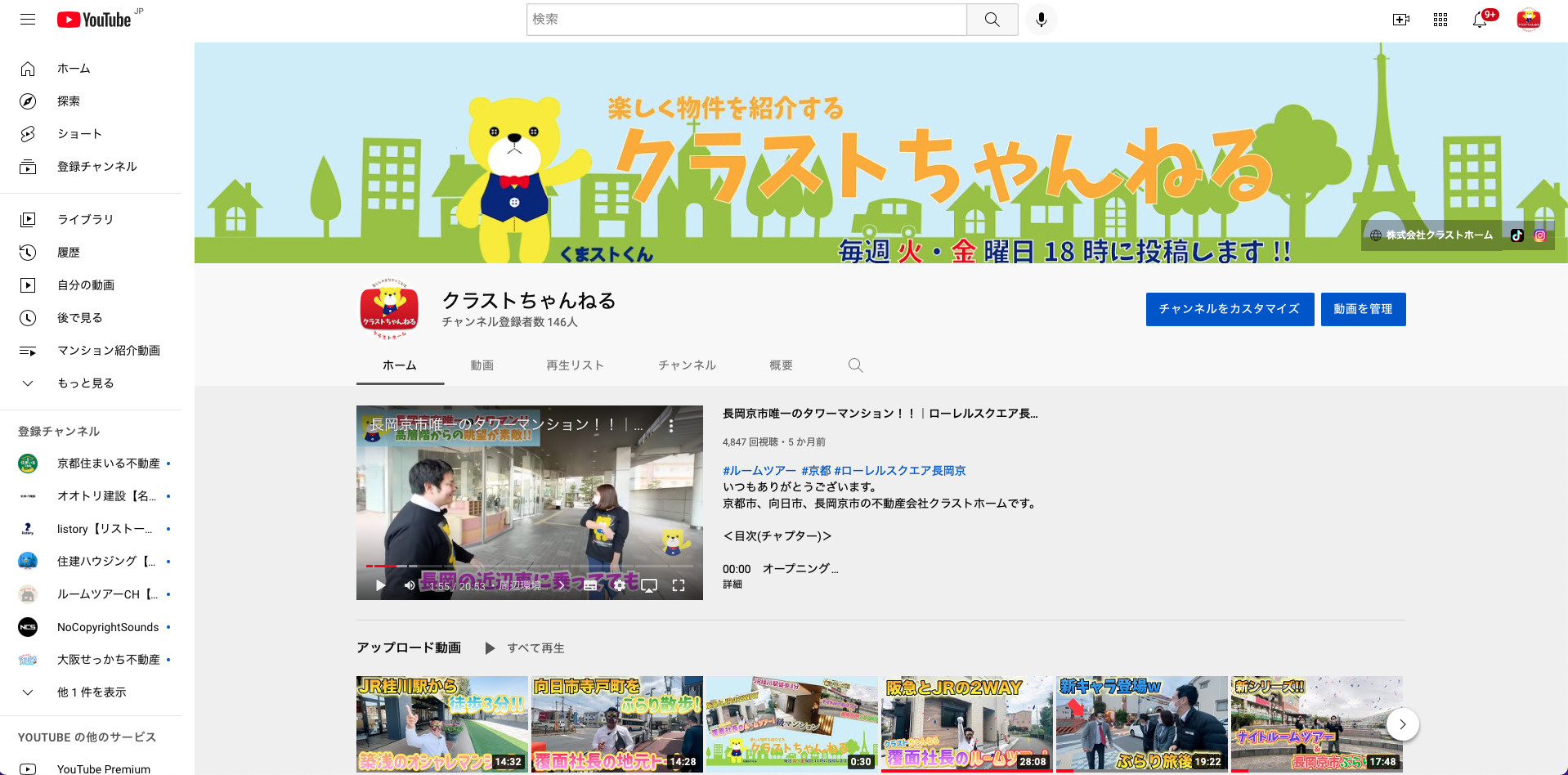Viewport: 1568px width, 775px height.
Task: Click the search input field
Action: [x=746, y=20]
